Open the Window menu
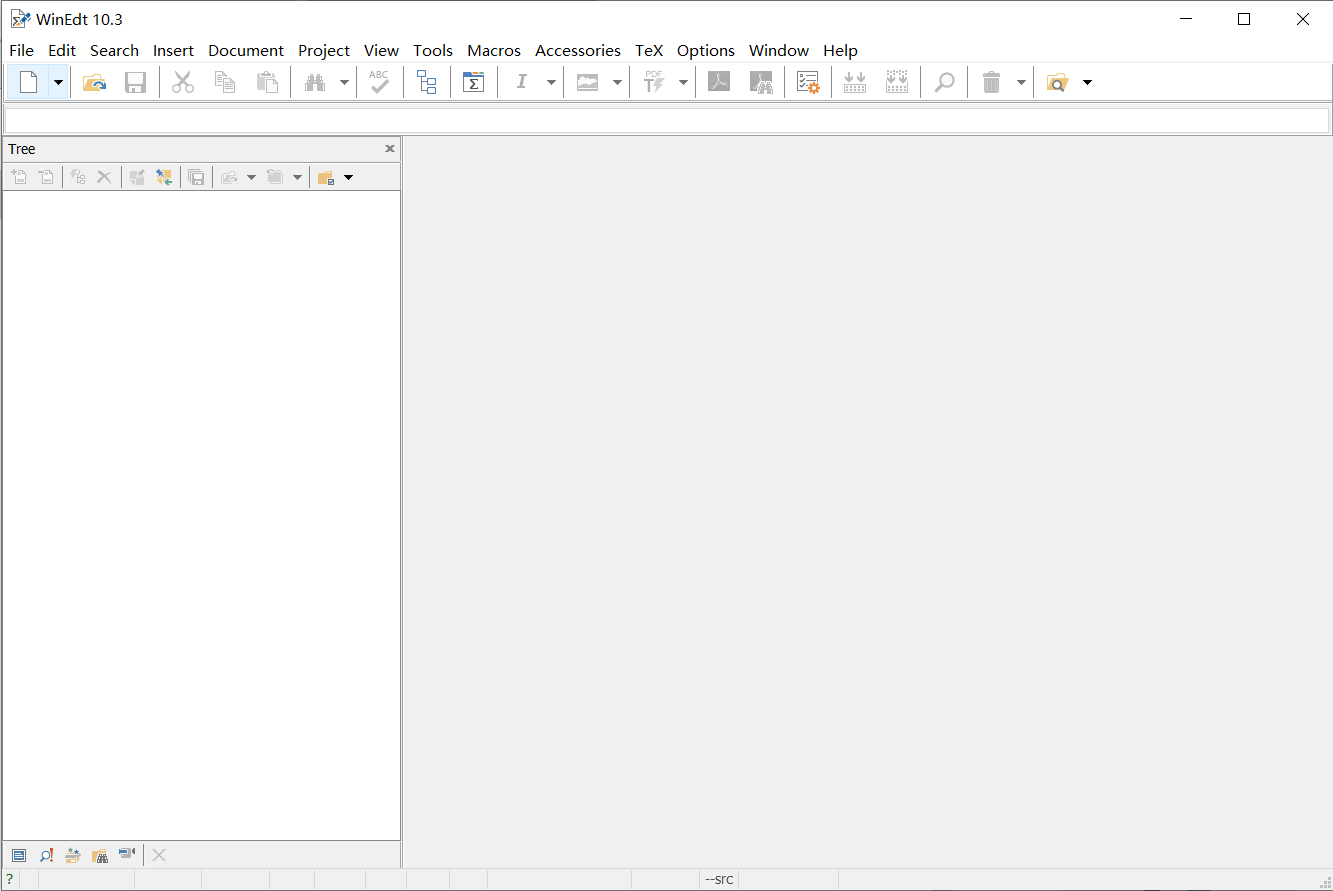This screenshot has width=1333, height=891. tap(779, 50)
